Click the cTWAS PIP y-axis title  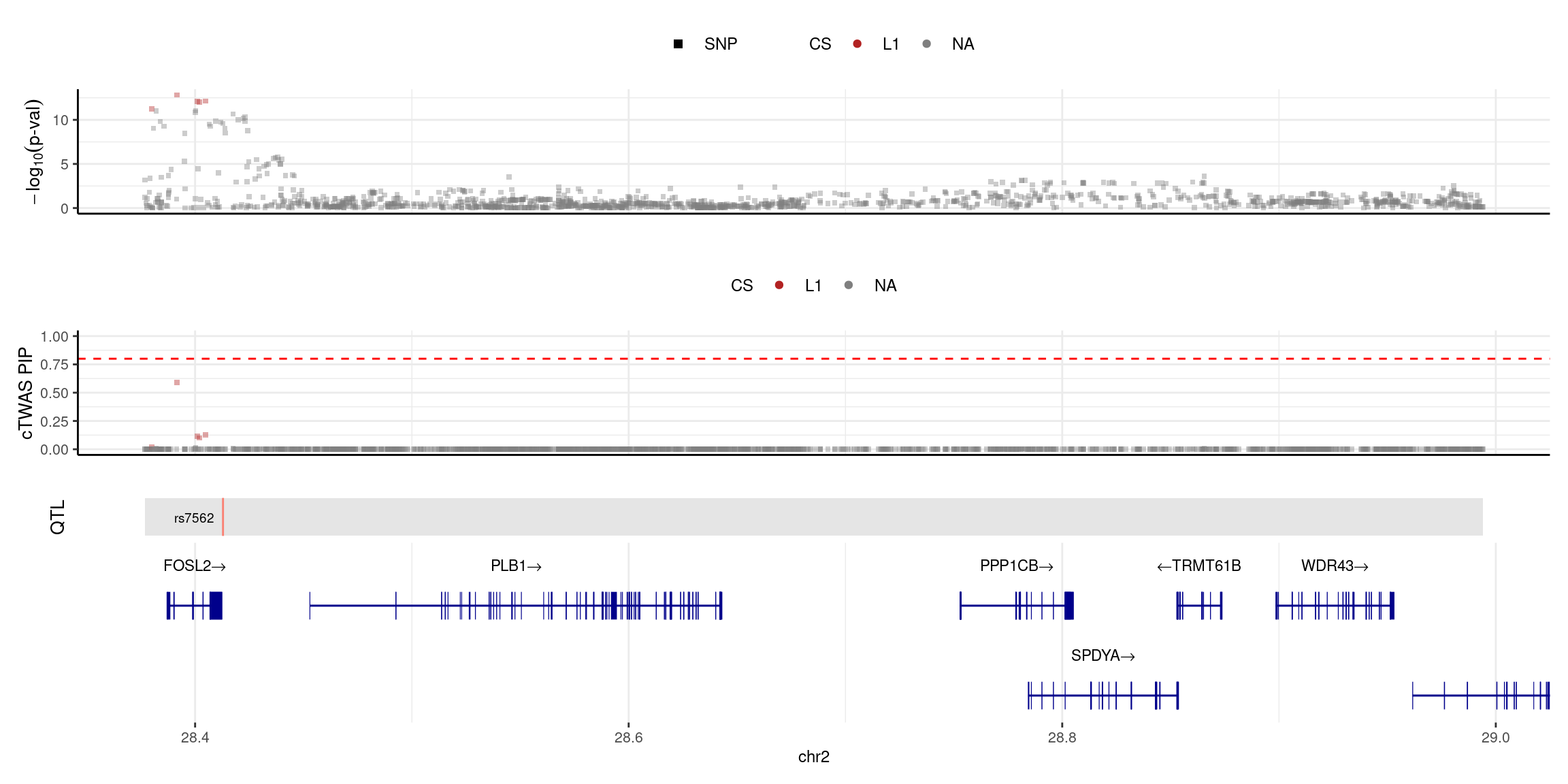25,393
